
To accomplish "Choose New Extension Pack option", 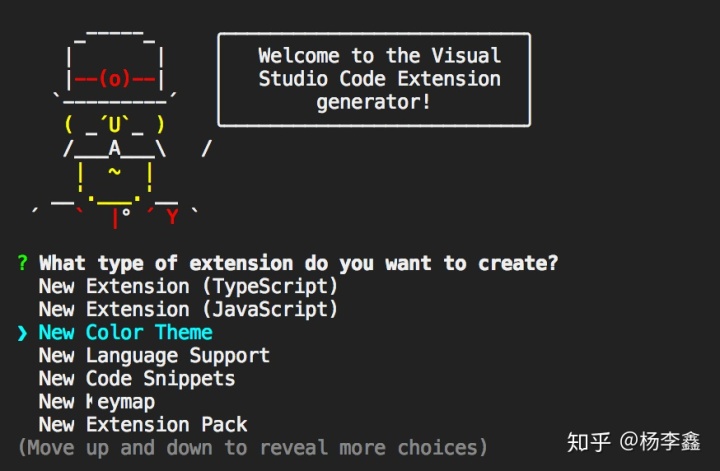I will [x=143, y=425].
